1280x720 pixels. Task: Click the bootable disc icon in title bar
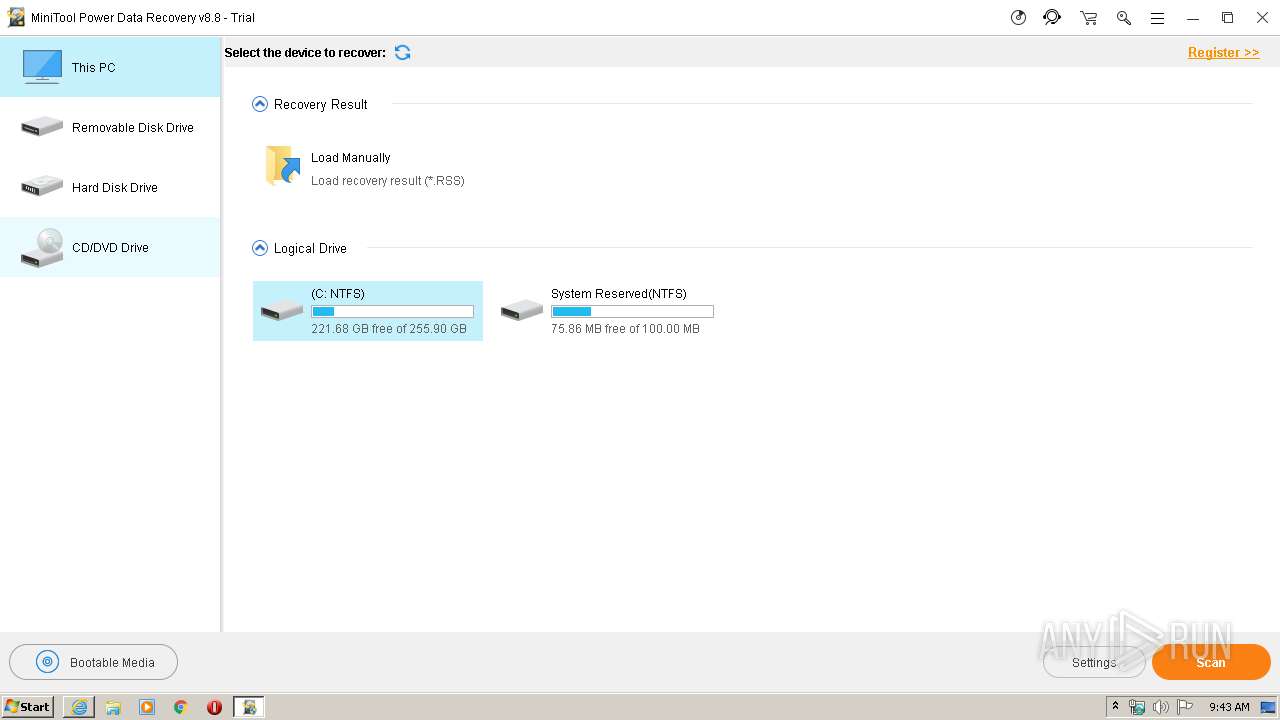1018,18
